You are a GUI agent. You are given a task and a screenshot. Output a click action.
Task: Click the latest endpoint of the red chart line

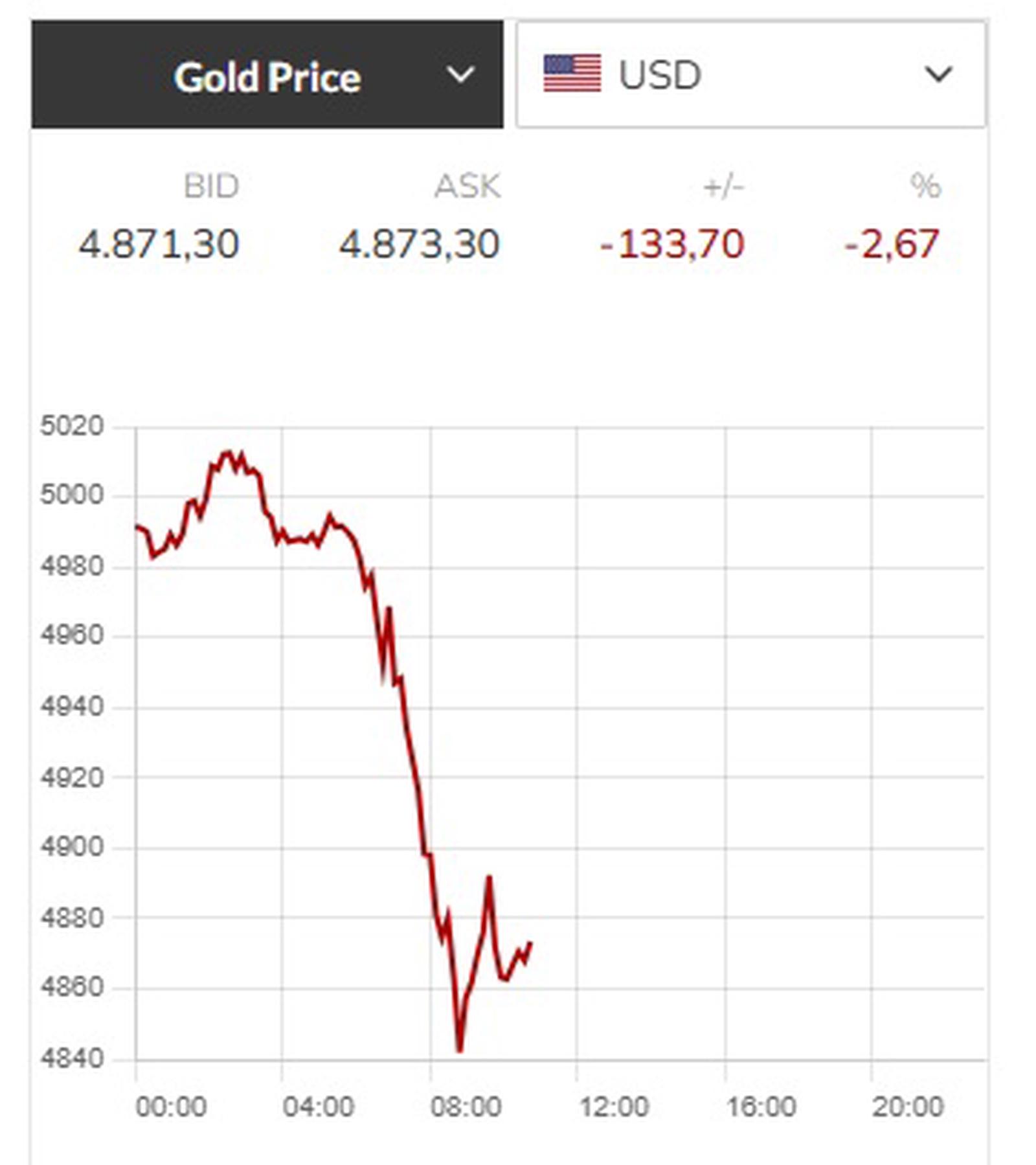pyautogui.click(x=530, y=944)
